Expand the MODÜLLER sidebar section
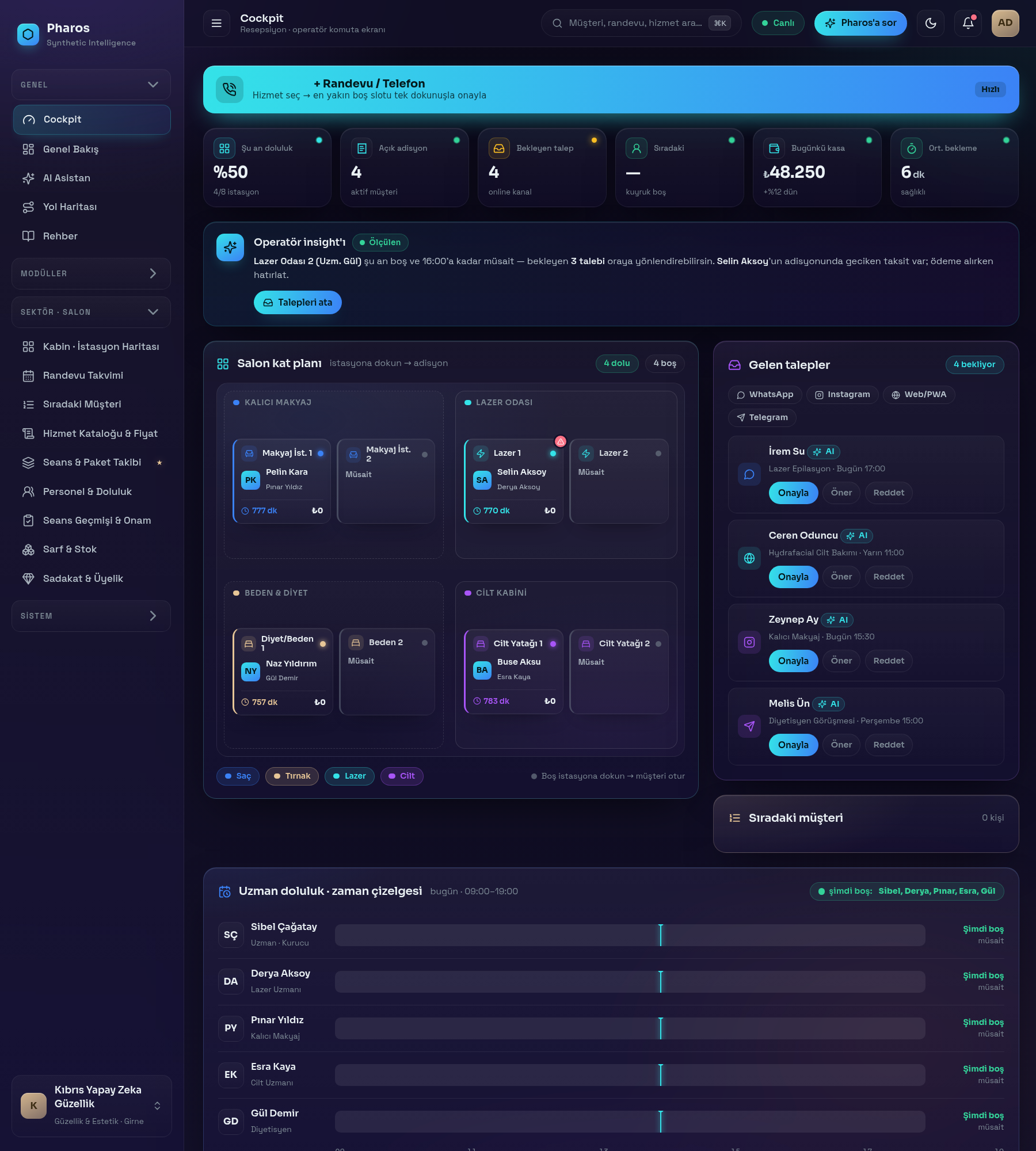Screen dimensions: 1036x1151 91,273
